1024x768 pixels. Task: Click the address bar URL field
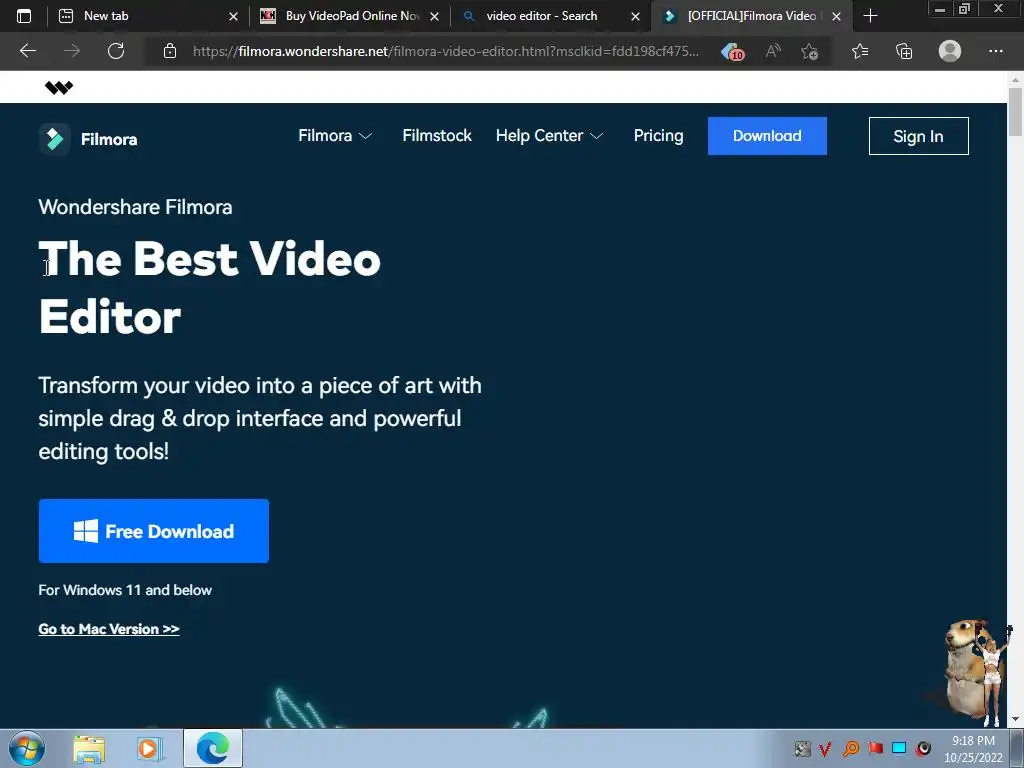point(445,51)
